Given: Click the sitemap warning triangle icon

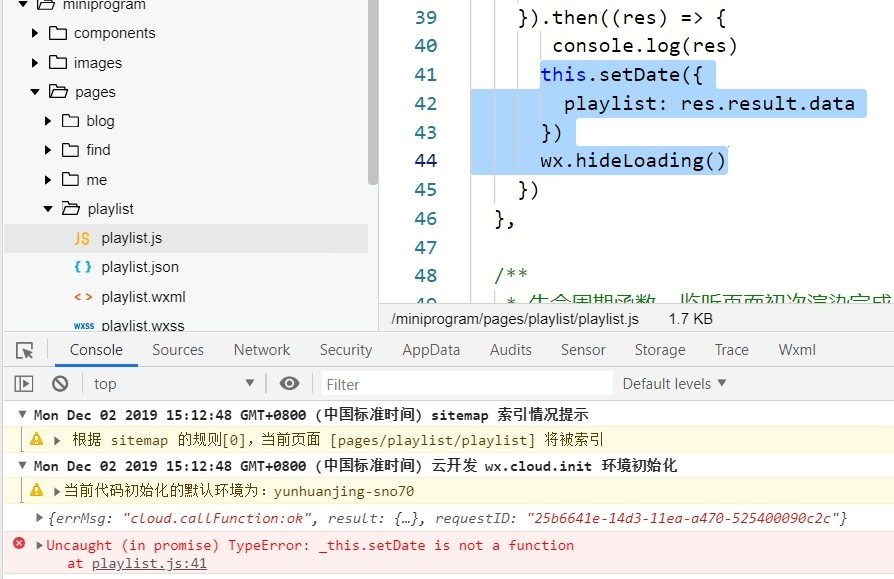Looking at the screenshot, I should (x=36, y=439).
